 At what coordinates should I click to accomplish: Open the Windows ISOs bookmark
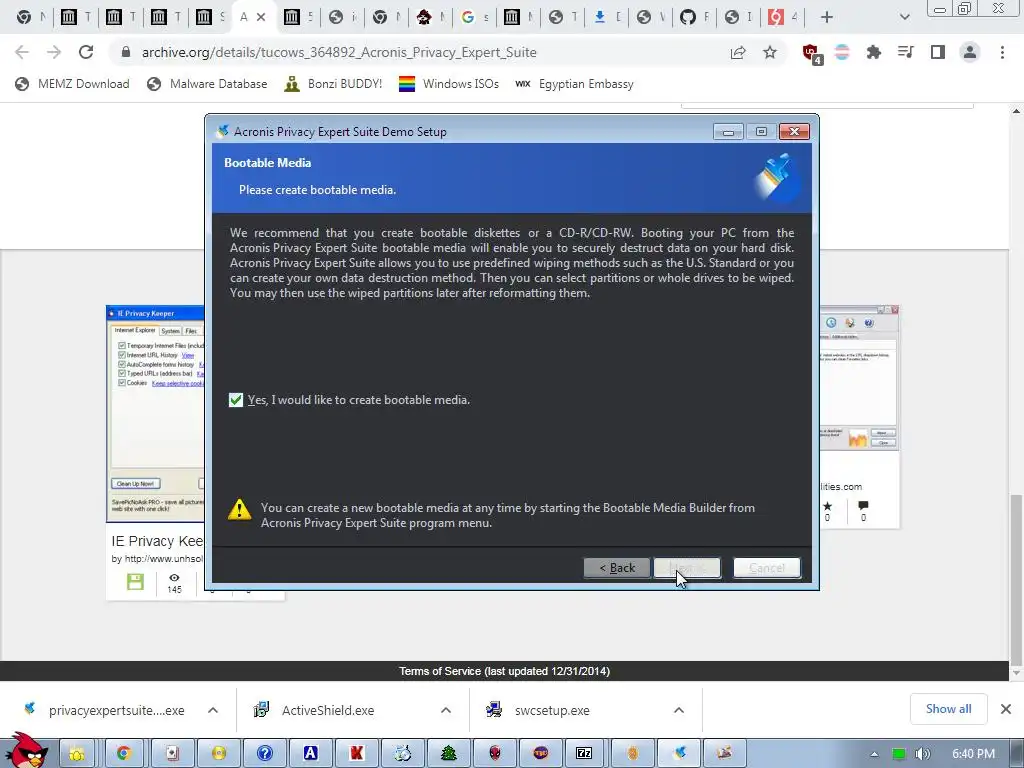point(449,84)
